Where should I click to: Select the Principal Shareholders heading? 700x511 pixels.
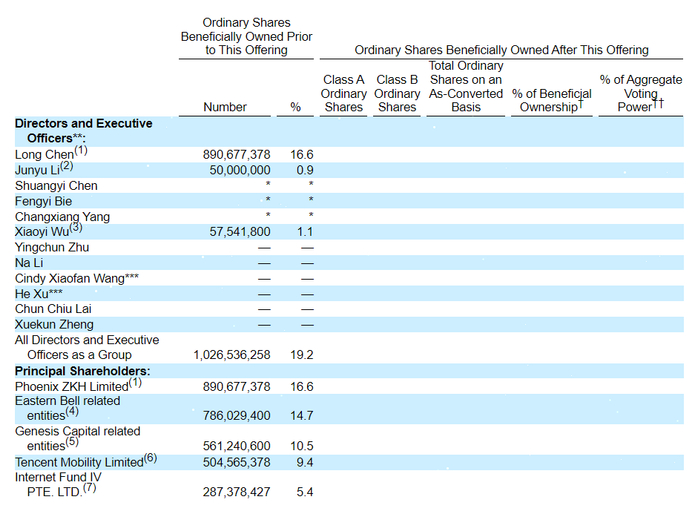click(x=81, y=372)
